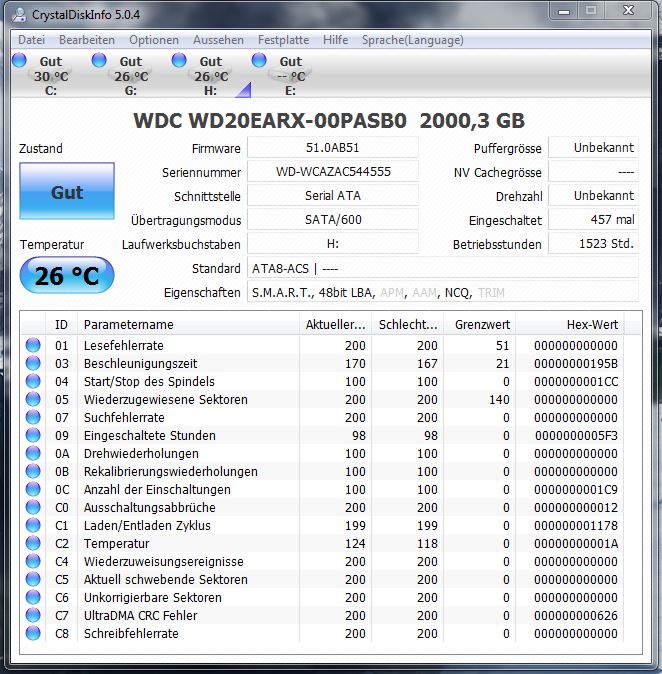Screen dimensions: 662x674
Task: Click status orb for C2 Temperatur row
Action: pos(33,543)
